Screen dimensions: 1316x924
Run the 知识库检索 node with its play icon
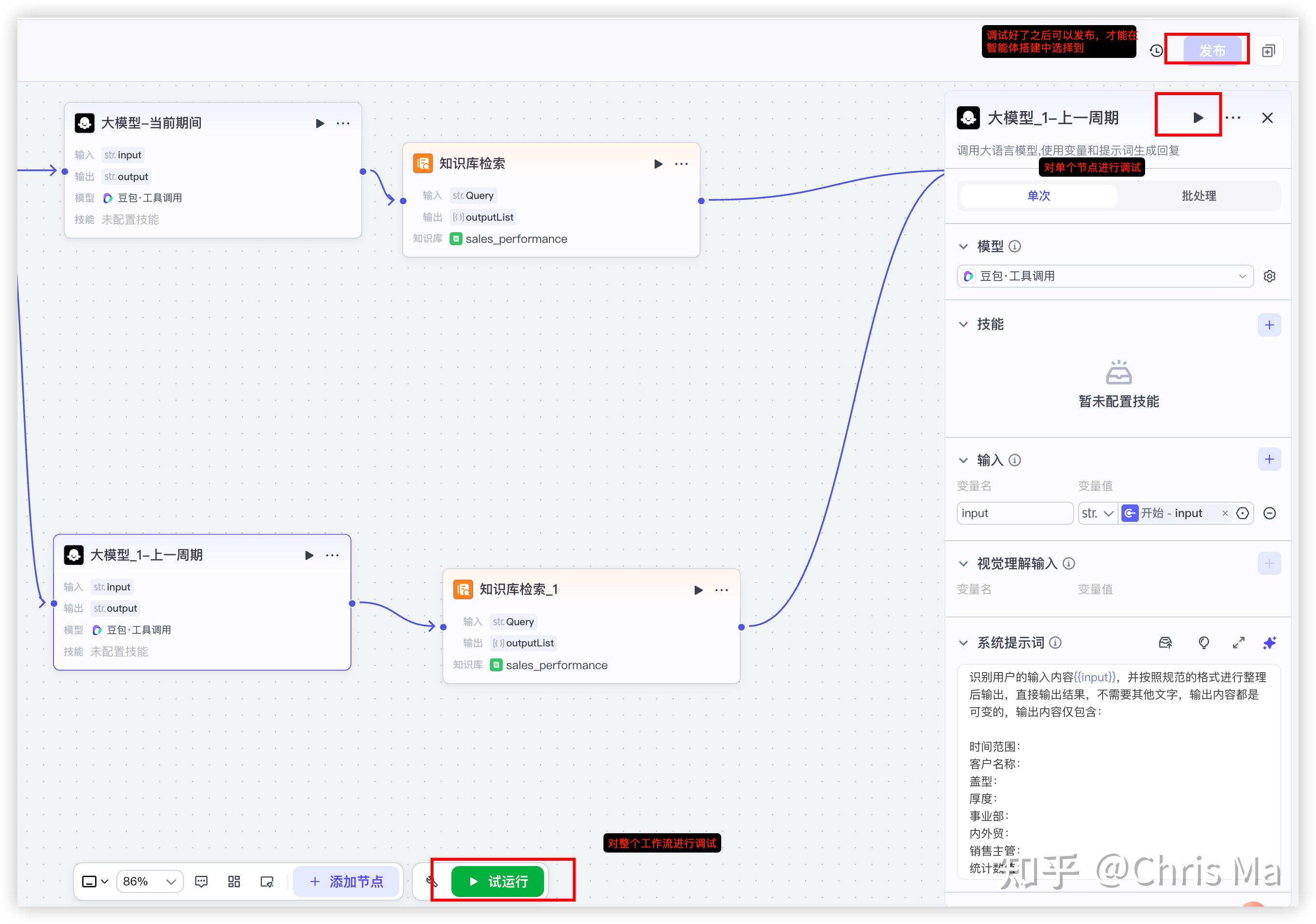coord(658,164)
